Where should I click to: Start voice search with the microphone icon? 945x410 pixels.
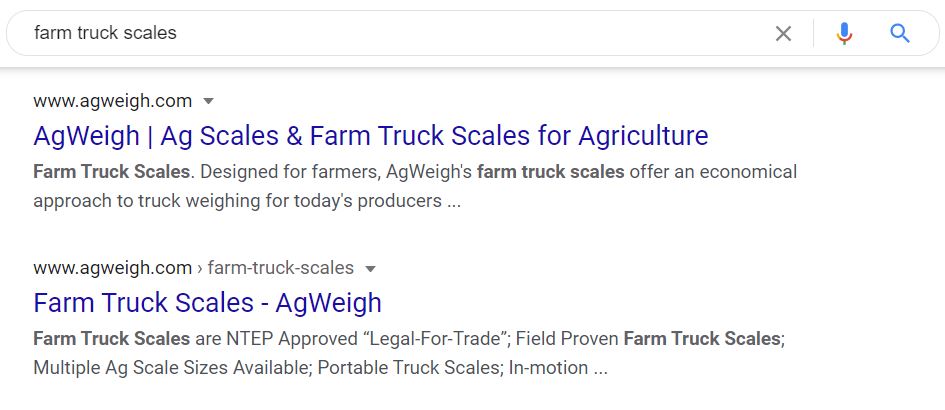point(844,33)
